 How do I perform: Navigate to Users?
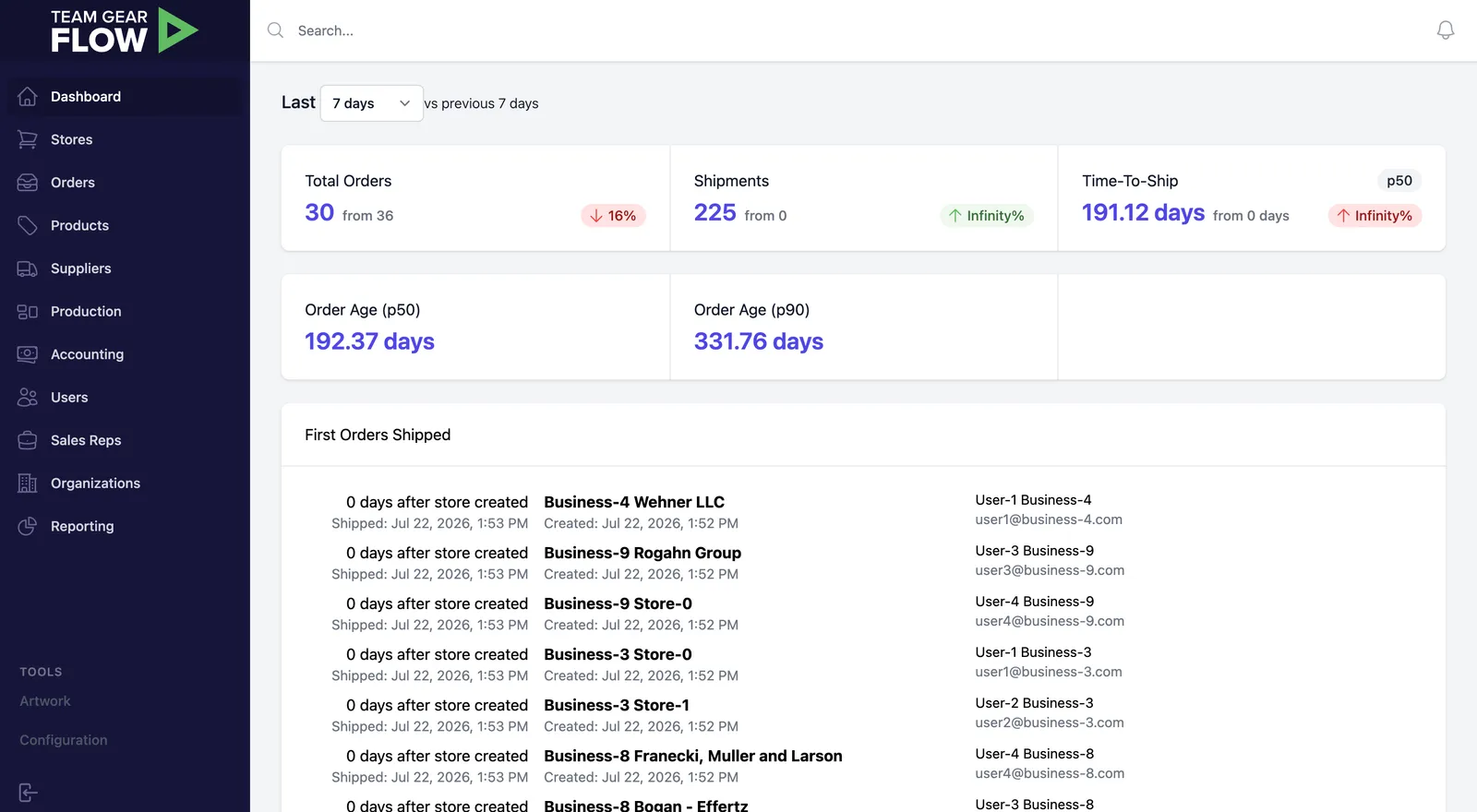[125, 398]
